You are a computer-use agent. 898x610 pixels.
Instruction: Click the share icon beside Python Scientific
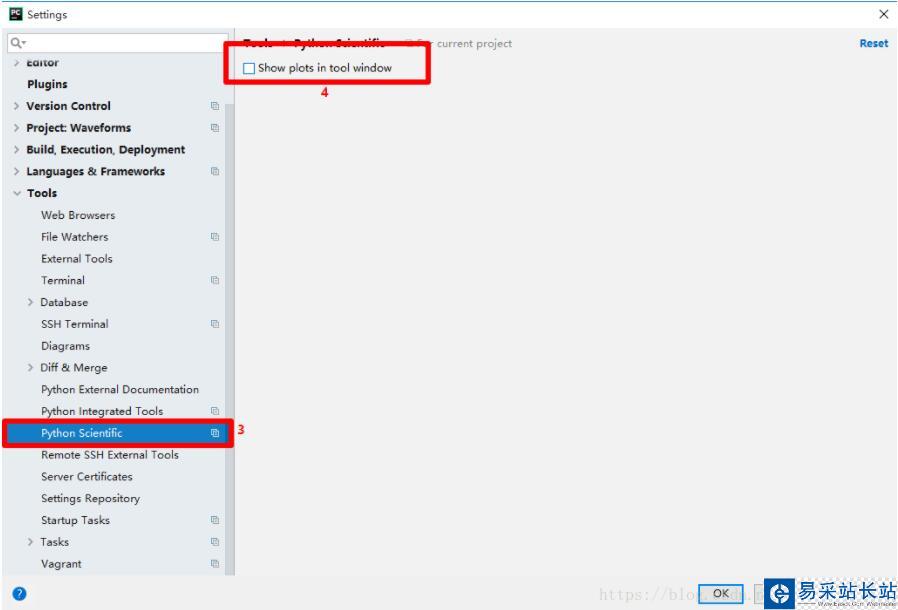(215, 433)
